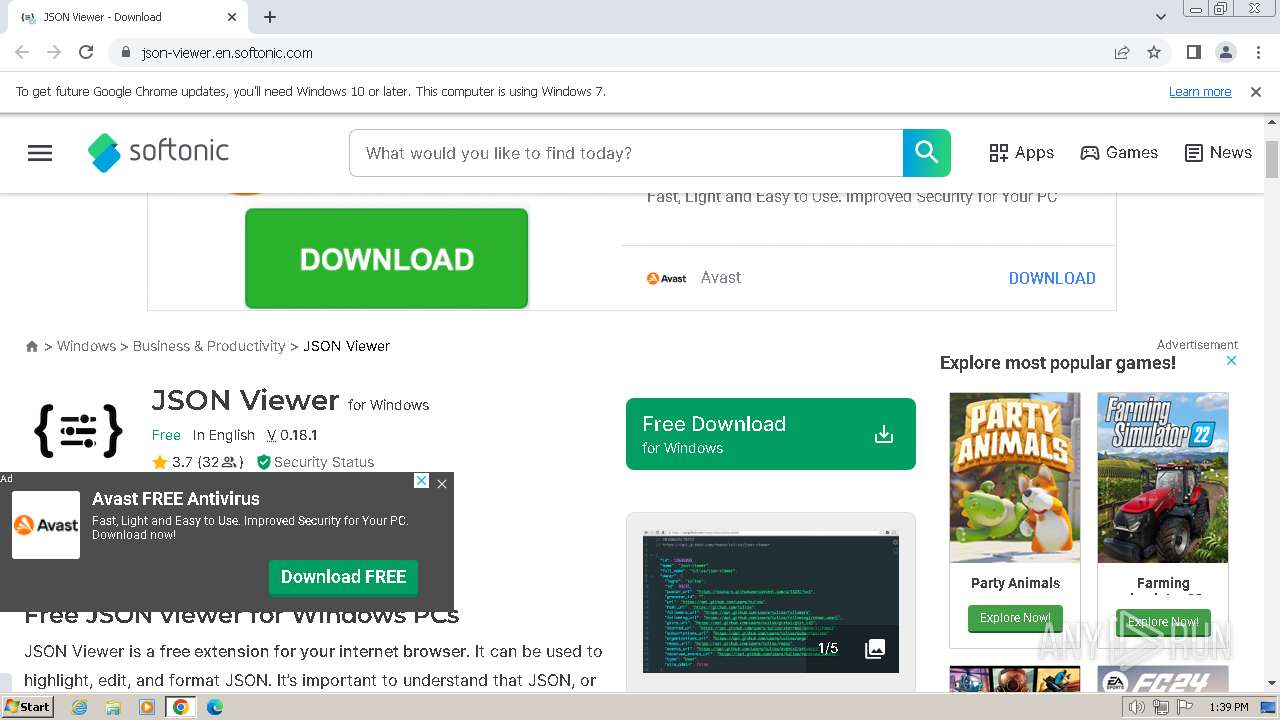Screen dimensions: 1280x720
Task: Click the gallery icon on the screenshot
Action: tap(875, 649)
